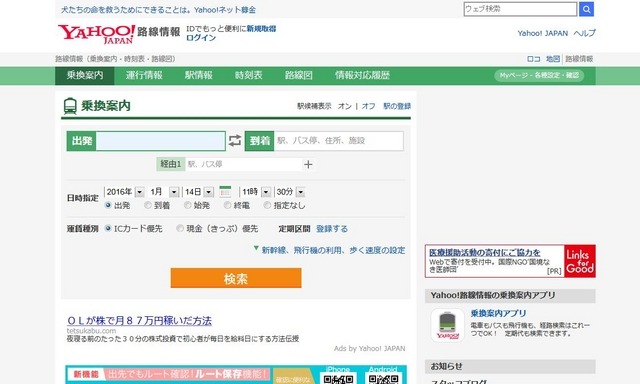640x384 pixels.
Task: Click the web search magnifier button
Action: 586,9
